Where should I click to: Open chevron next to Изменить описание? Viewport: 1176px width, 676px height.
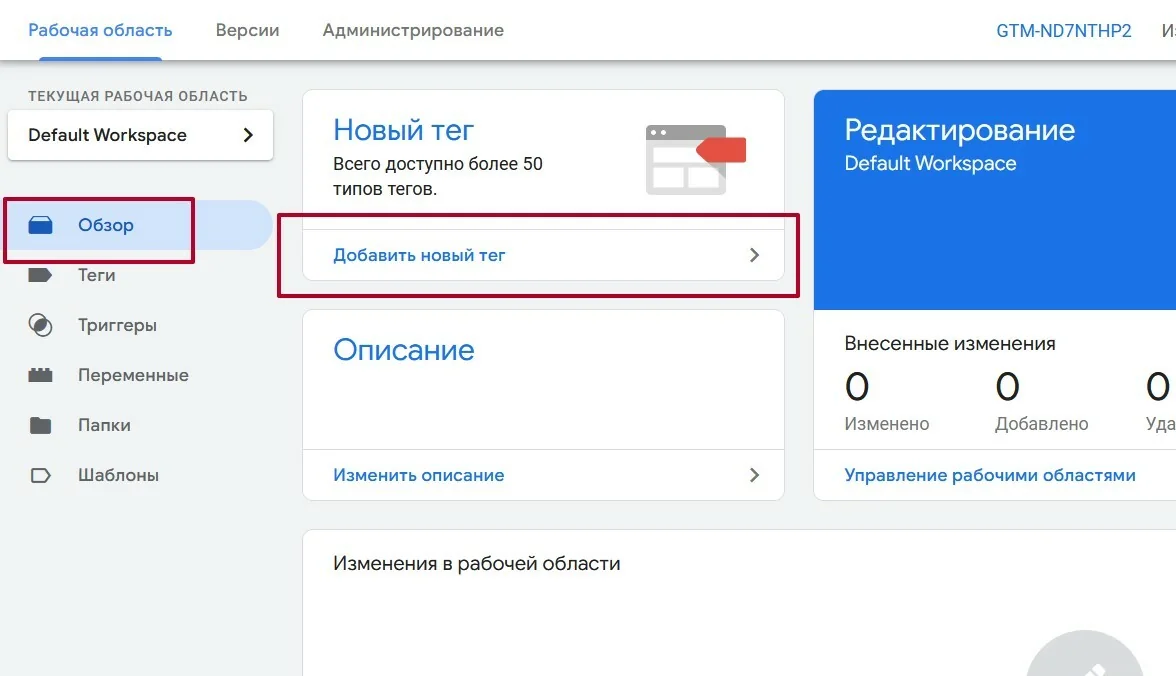[754, 475]
